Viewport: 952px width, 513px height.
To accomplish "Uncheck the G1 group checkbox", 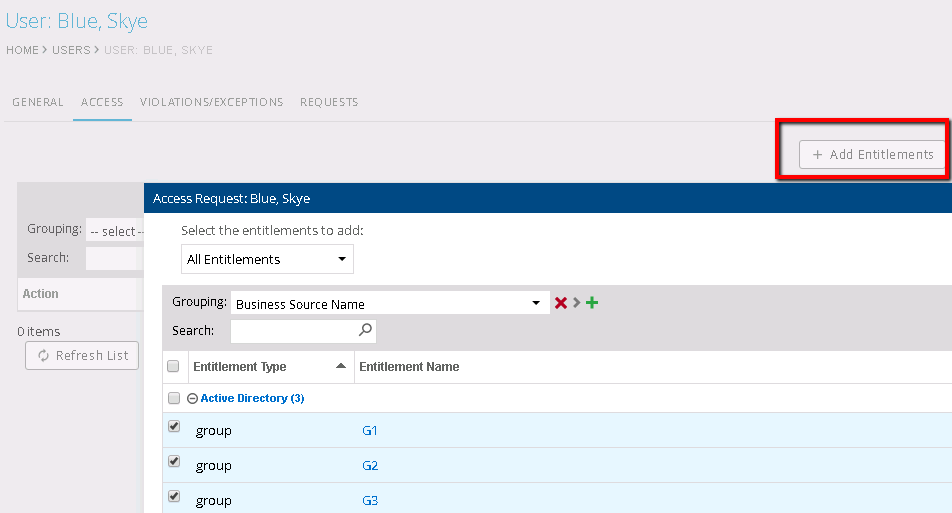I will coord(174,427).
